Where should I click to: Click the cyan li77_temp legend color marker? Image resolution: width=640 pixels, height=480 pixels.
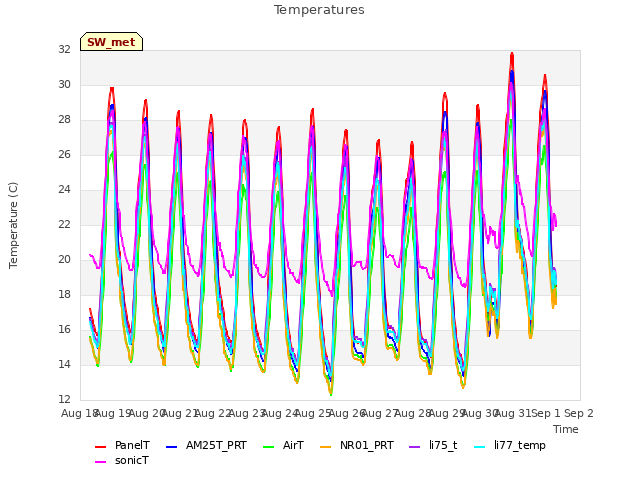480,447
